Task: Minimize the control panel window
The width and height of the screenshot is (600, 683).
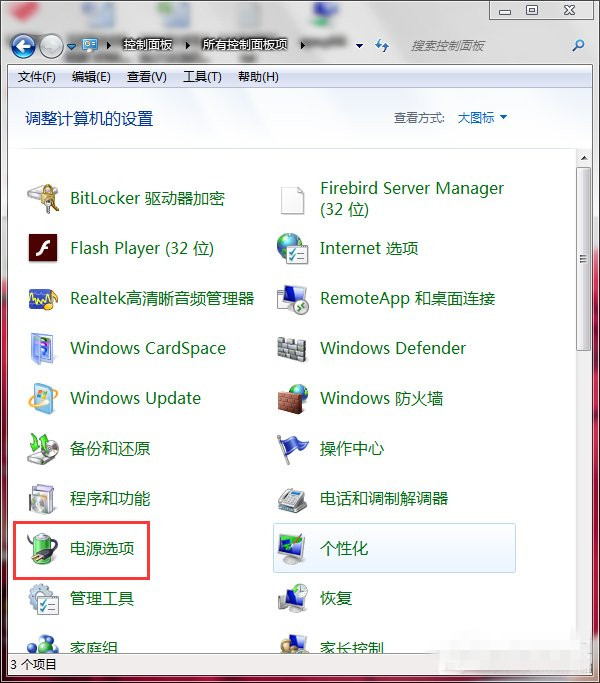Action: point(505,10)
